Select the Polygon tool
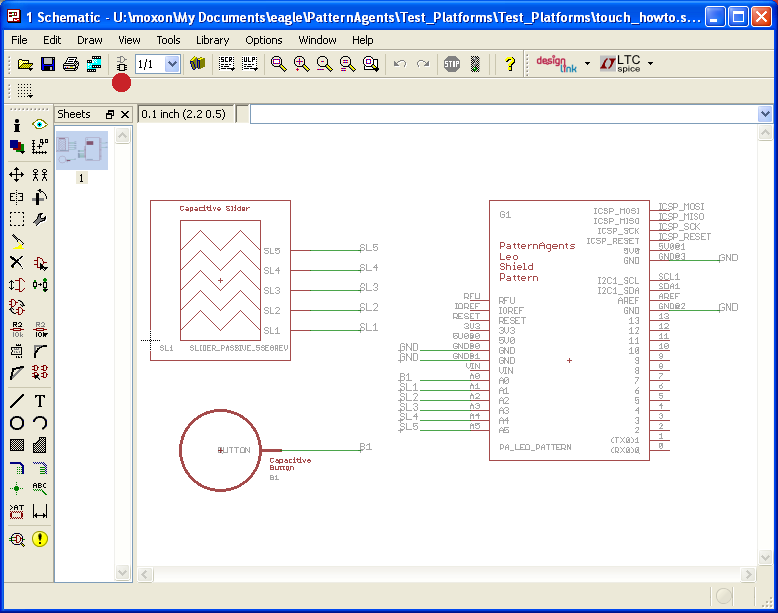This screenshot has height=613, width=778. [40, 445]
